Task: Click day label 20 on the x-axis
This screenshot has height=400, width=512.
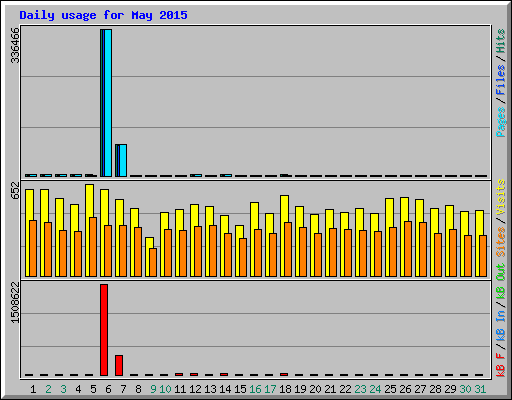Action: tap(315, 389)
